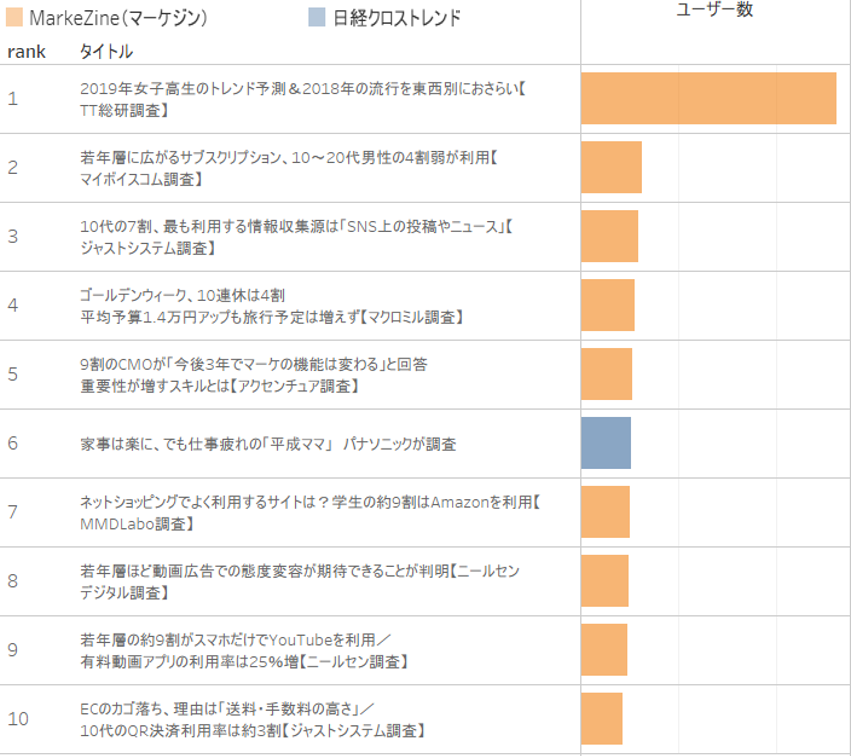Open the 動画広告 article title at rank 8

300,581
